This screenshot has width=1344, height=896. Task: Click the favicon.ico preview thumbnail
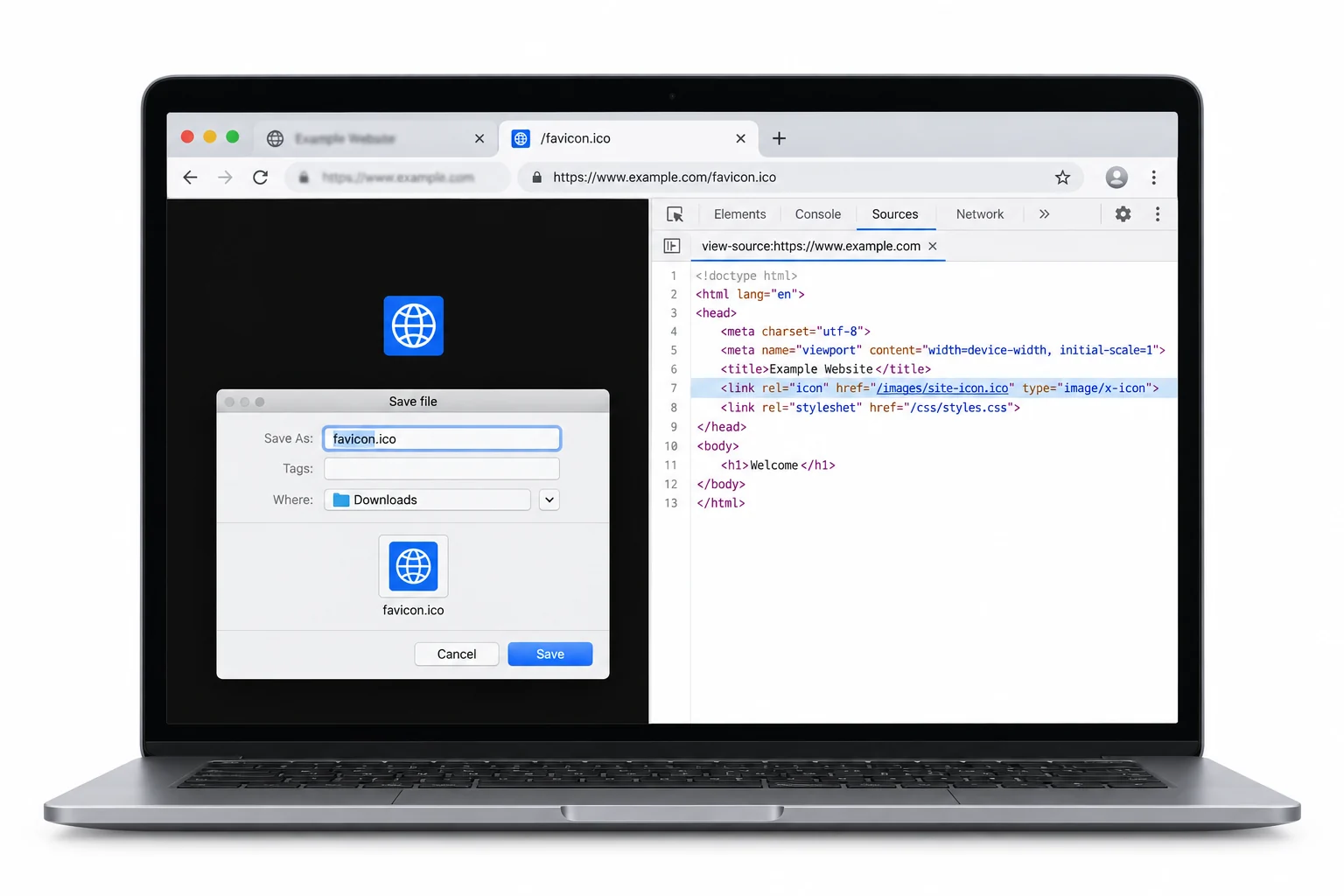coord(413,566)
